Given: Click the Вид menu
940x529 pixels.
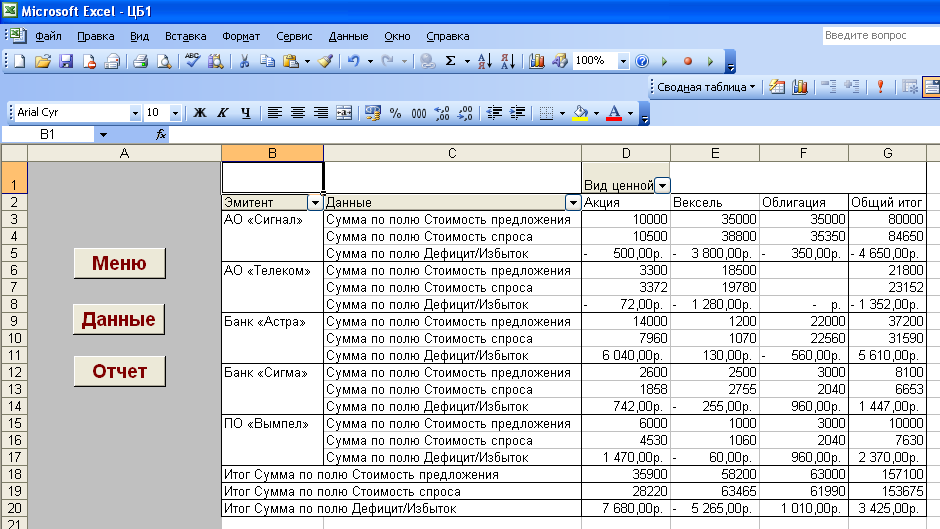Looking at the screenshot, I should click(139, 36).
